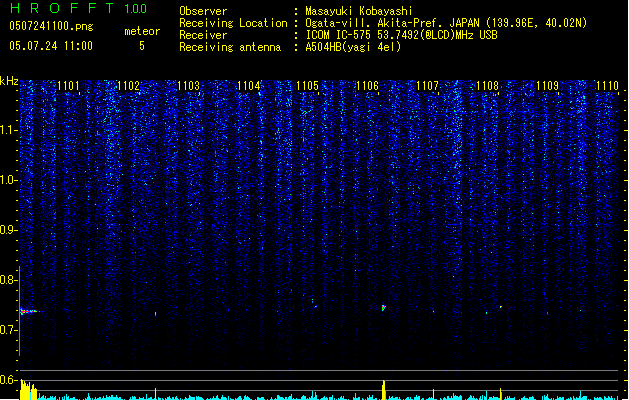629x400 pixels.
Task: Click the version number 1.0.0
Action: pyautogui.click(x=136, y=9)
